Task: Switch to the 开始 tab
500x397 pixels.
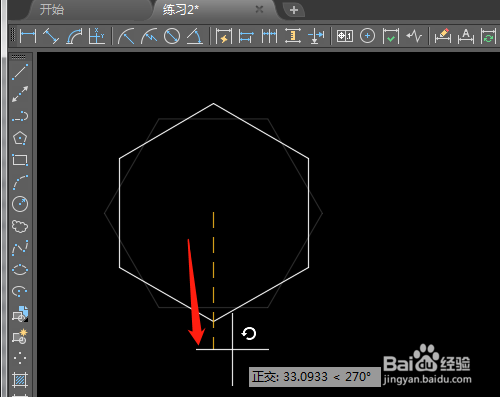Action: [52, 10]
